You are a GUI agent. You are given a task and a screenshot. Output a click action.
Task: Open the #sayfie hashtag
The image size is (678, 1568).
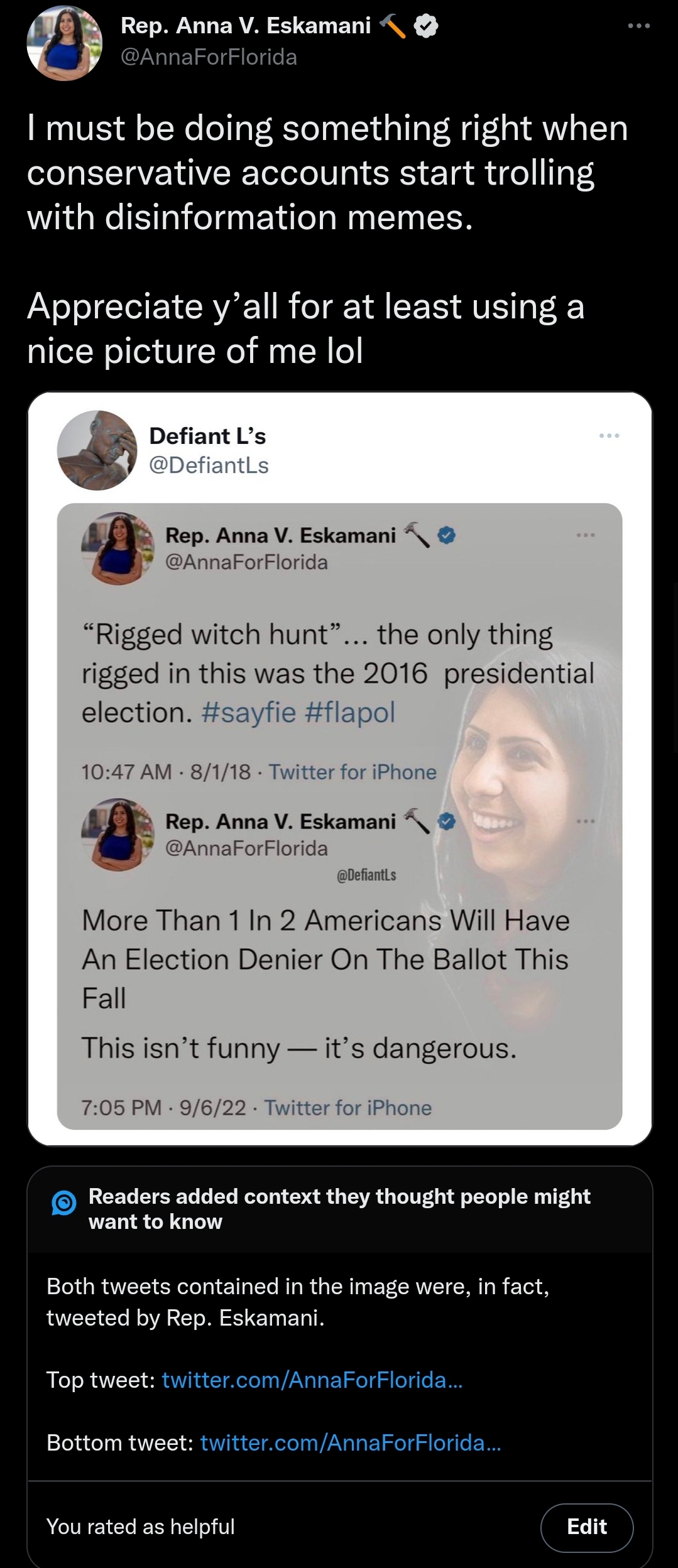point(249,713)
